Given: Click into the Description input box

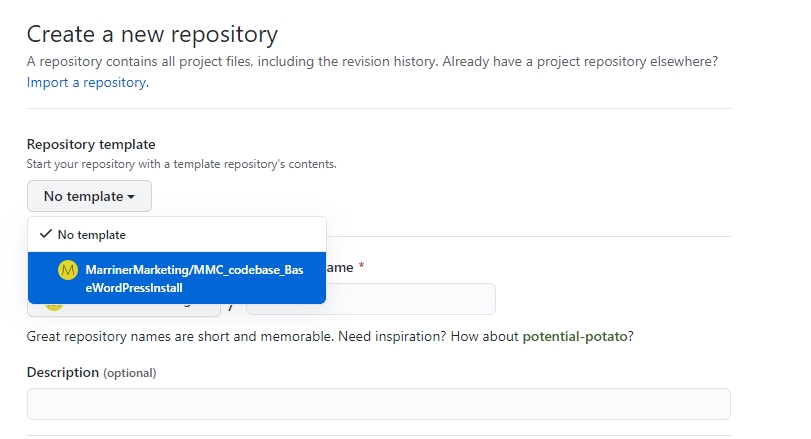Looking at the screenshot, I should (x=378, y=404).
